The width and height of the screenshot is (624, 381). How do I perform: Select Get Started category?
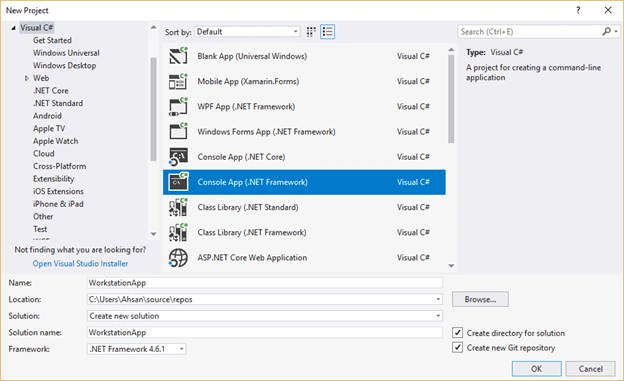click(52, 40)
